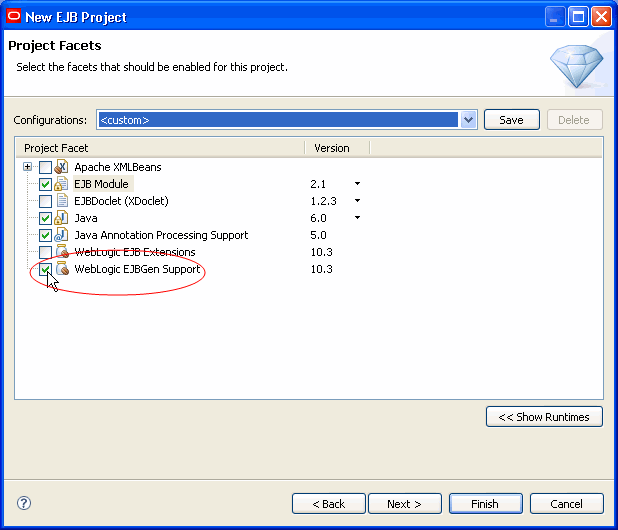
Task: Cancel the New EJB Project wizard
Action: [x=566, y=504]
